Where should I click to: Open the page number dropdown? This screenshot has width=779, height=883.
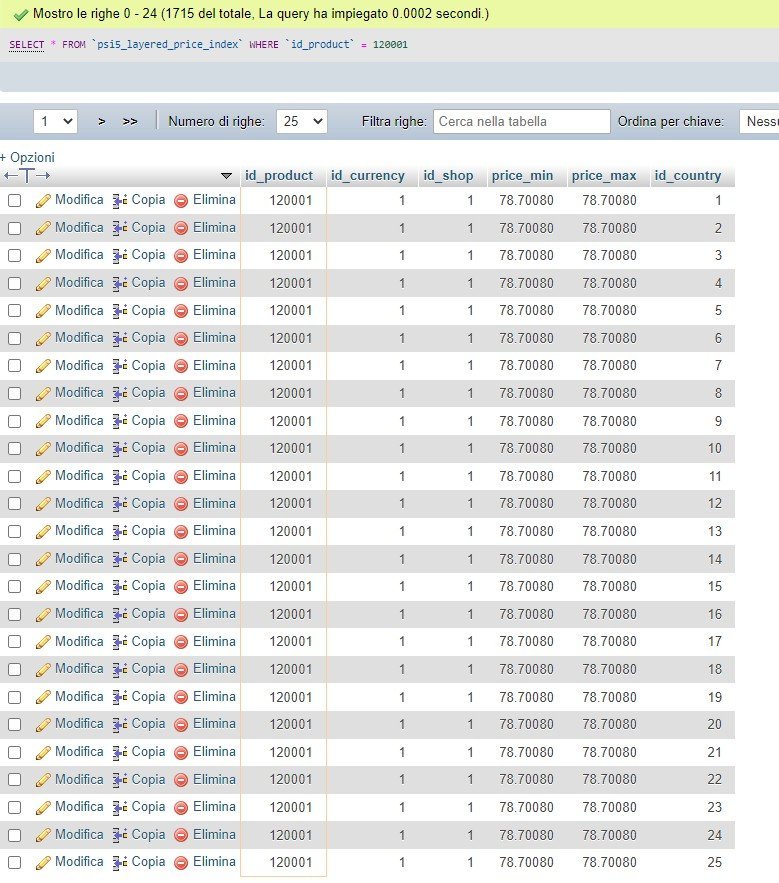pyautogui.click(x=55, y=121)
